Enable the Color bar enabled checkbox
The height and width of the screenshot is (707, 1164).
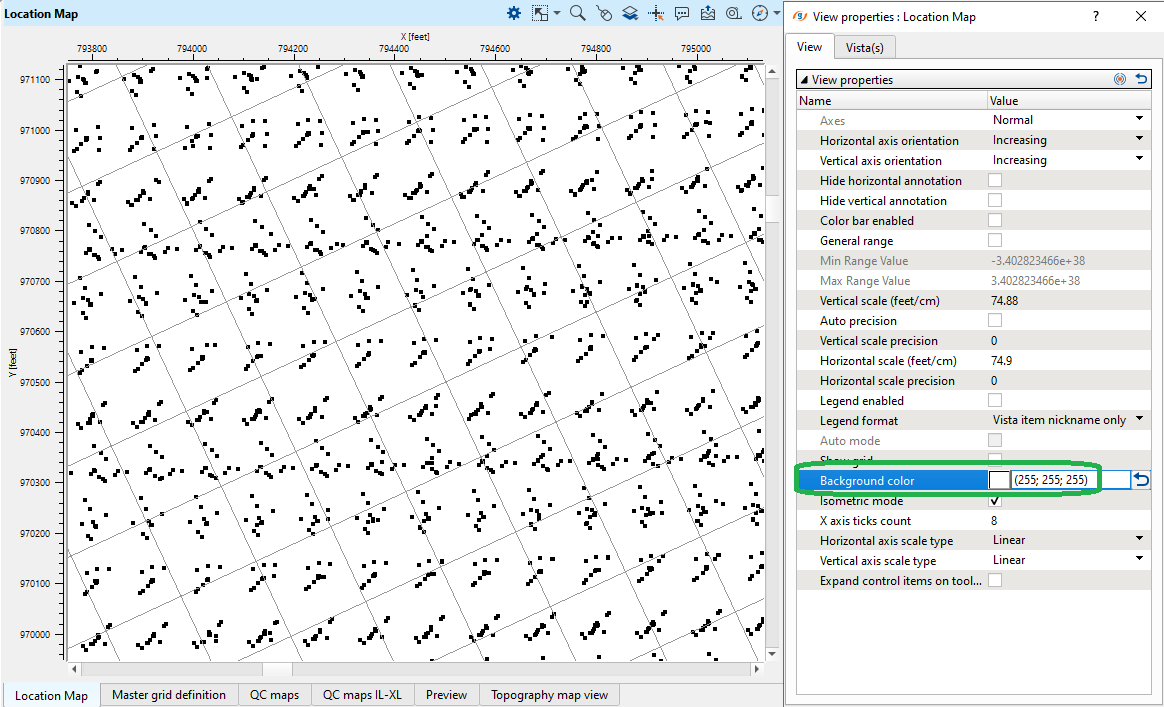pos(995,221)
